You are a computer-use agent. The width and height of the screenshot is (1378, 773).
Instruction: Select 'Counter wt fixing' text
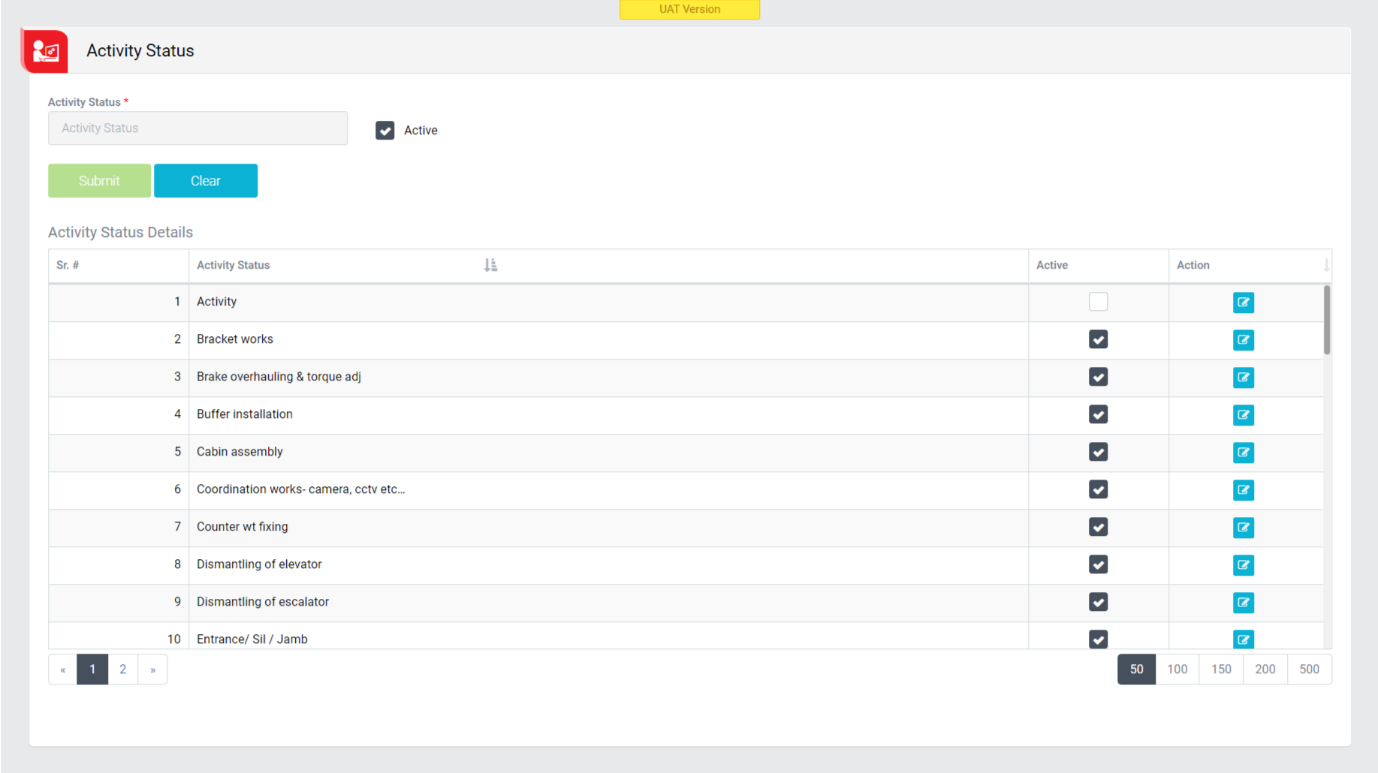[242, 527]
